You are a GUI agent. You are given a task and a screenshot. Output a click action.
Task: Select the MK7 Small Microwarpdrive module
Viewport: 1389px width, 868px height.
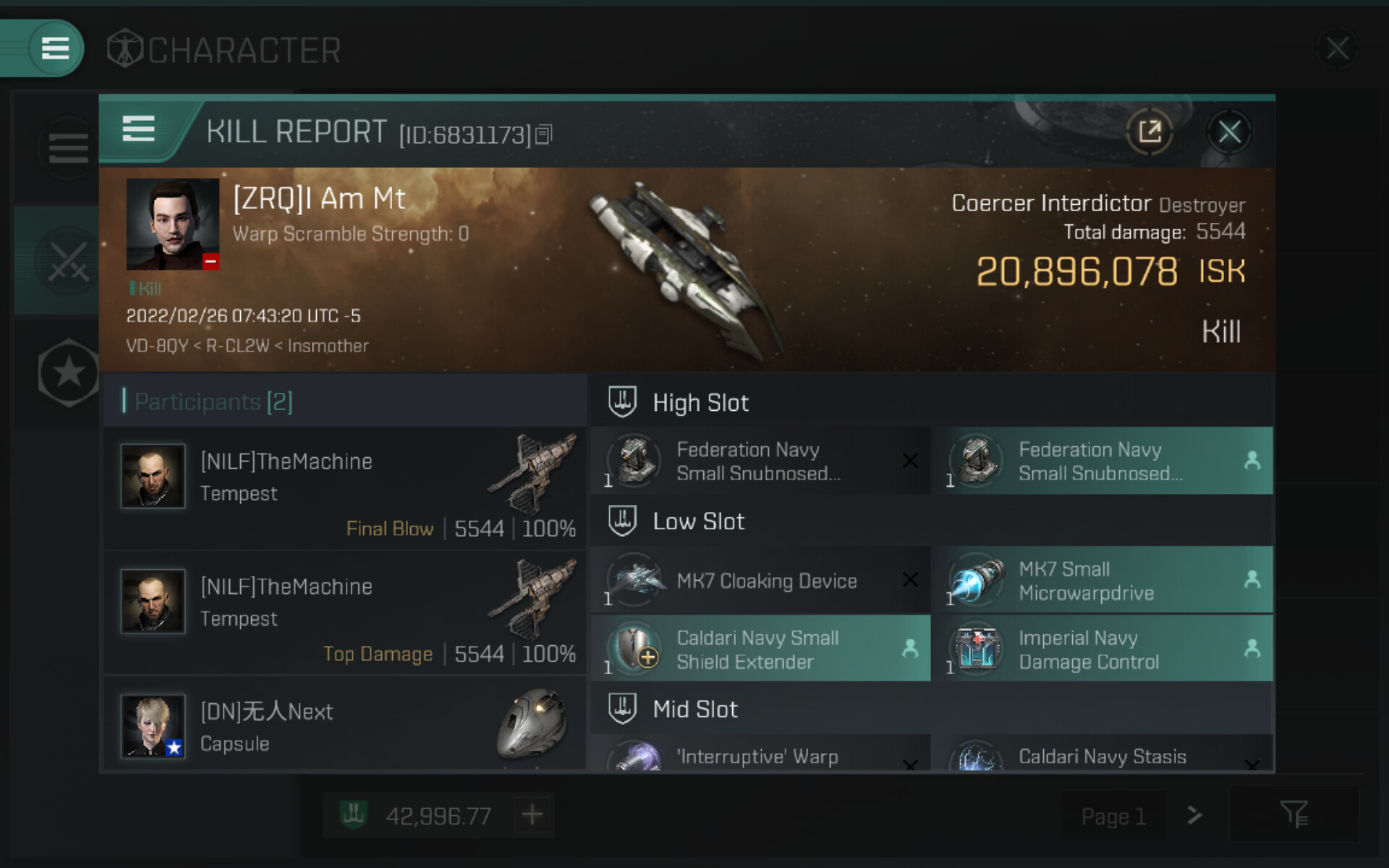pos(1103,580)
